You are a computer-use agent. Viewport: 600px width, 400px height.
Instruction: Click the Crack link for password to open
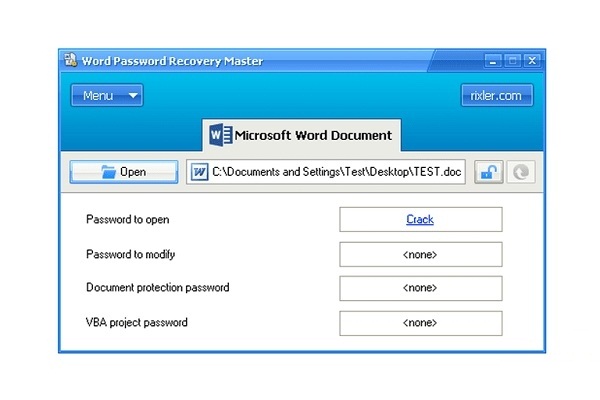pyautogui.click(x=420, y=219)
